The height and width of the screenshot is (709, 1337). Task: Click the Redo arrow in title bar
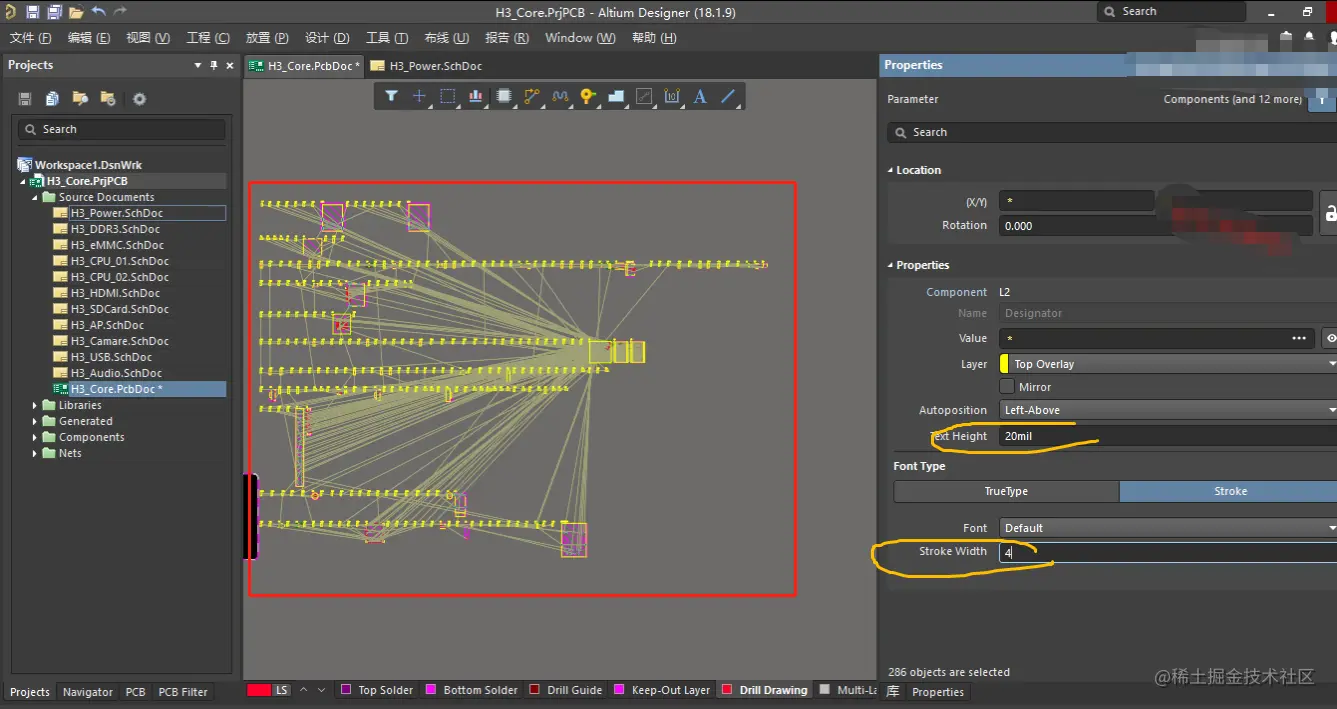(x=120, y=12)
